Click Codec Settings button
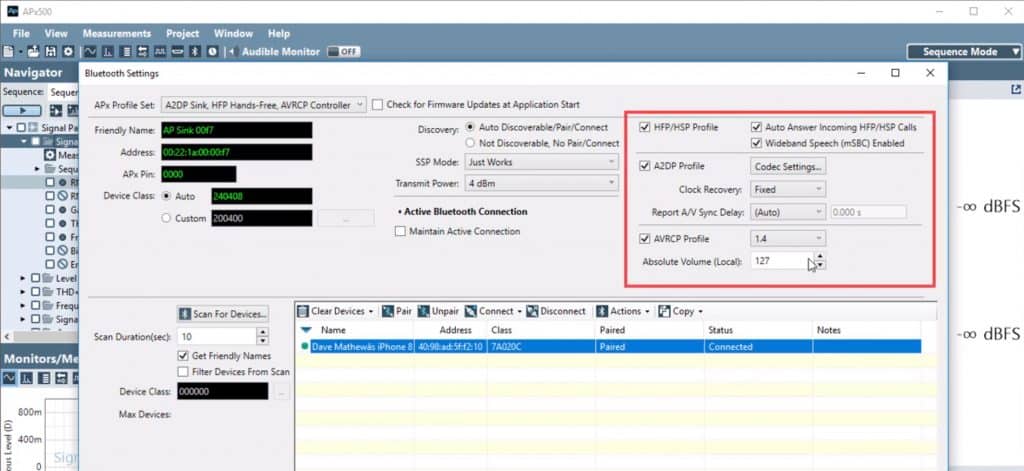 coord(788,166)
